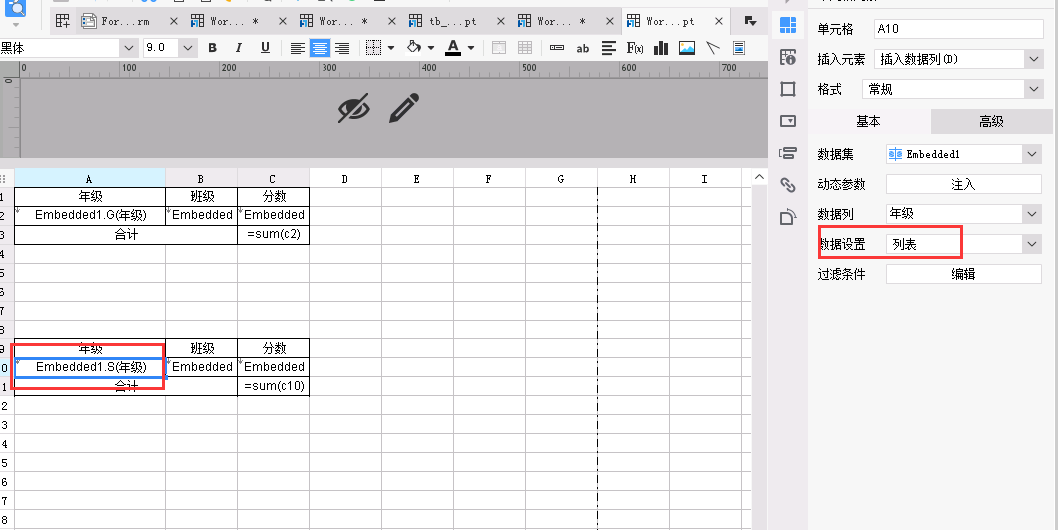Click the font color A swatch

453,48
